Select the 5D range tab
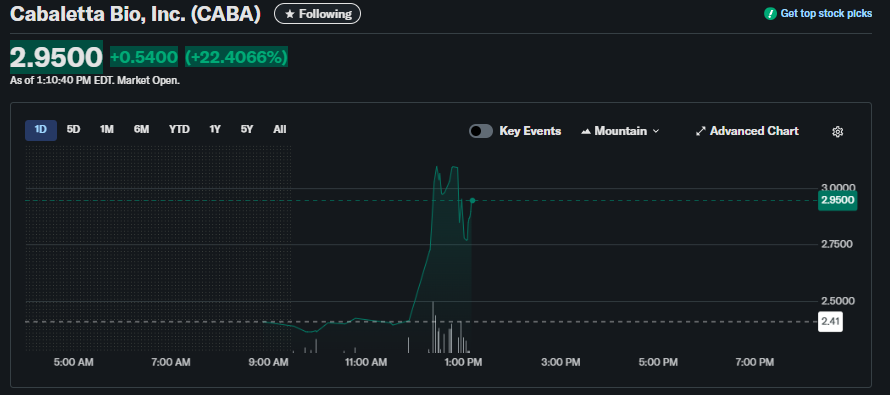 [73, 129]
